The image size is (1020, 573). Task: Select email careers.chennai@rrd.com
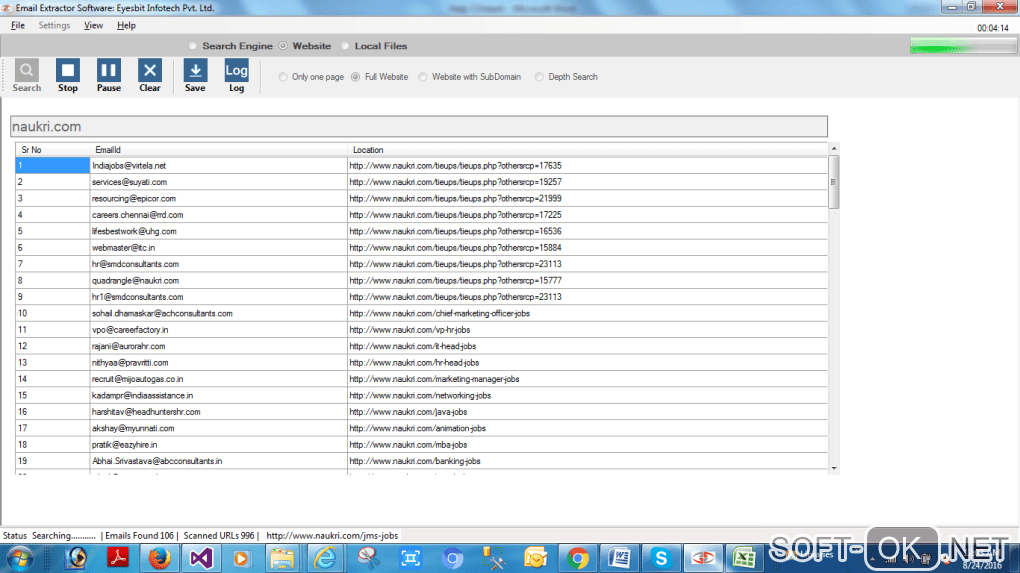click(137, 215)
